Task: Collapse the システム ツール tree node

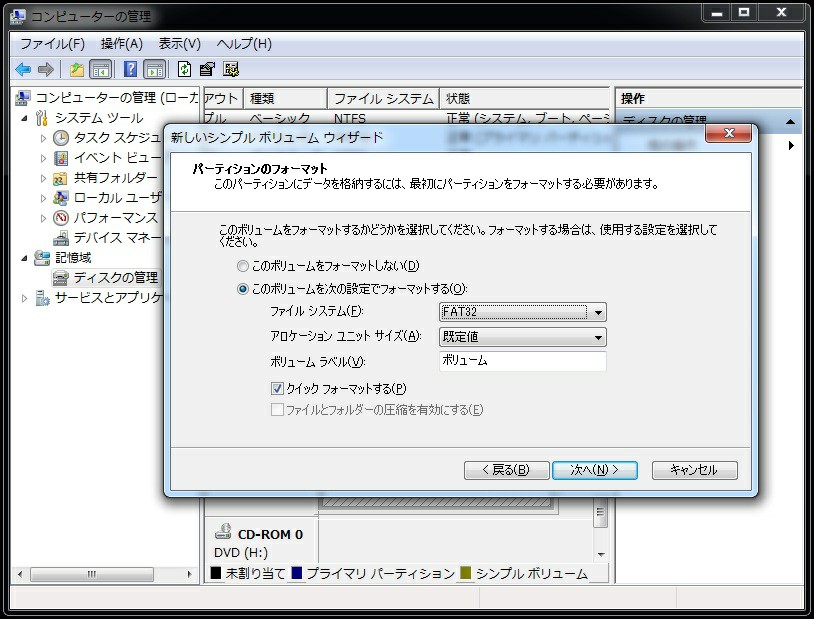Action: pyautogui.click(x=25, y=118)
